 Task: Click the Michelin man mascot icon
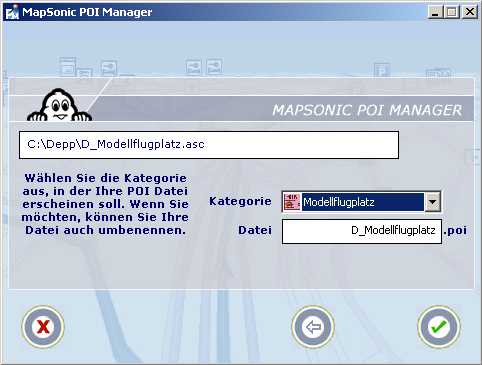coord(59,105)
